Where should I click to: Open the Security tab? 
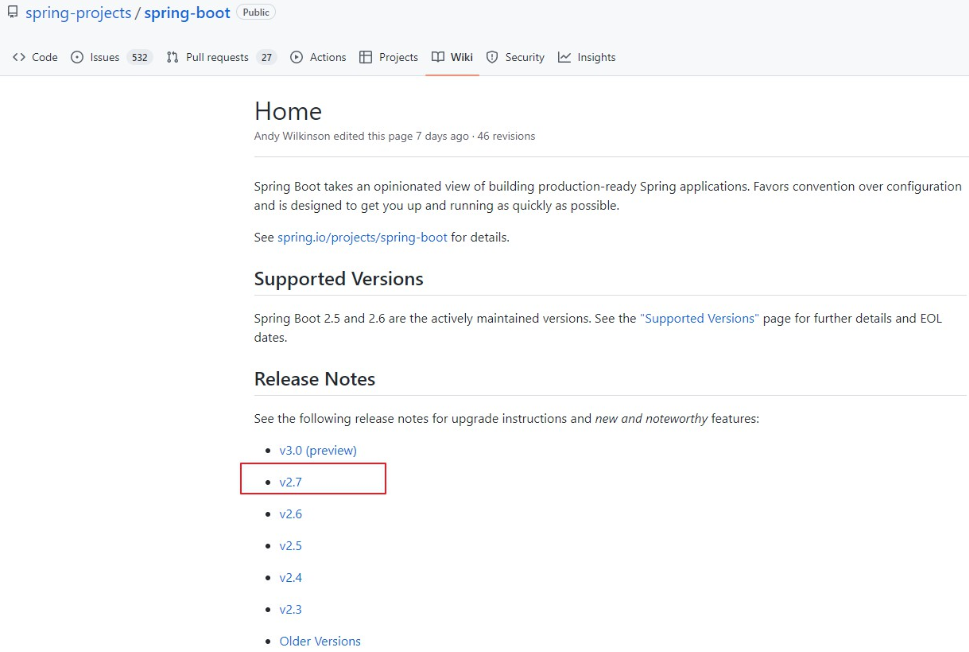coord(515,57)
